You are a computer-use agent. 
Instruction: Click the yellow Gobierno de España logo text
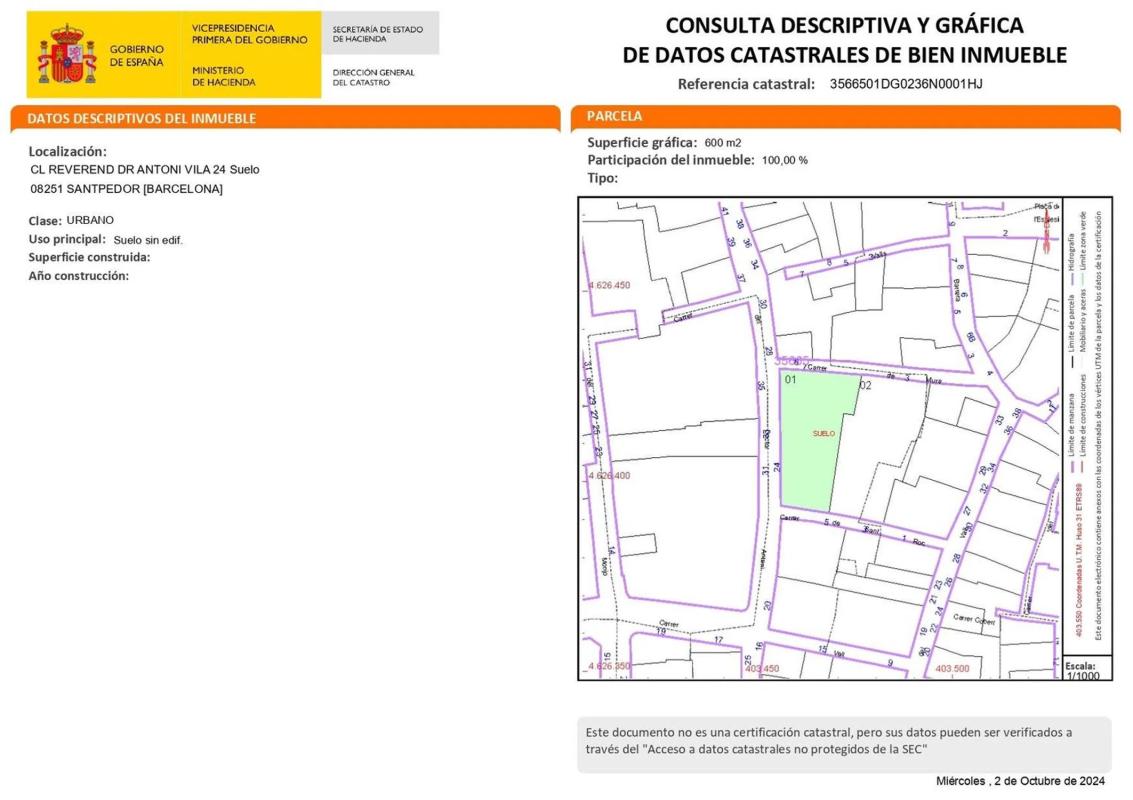coord(136,55)
